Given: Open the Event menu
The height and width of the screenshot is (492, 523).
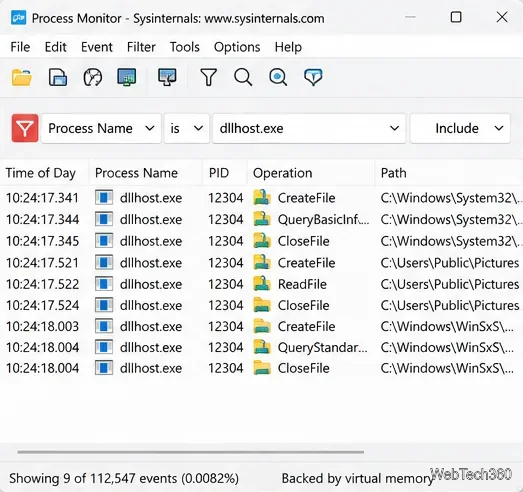Looking at the screenshot, I should (97, 47).
